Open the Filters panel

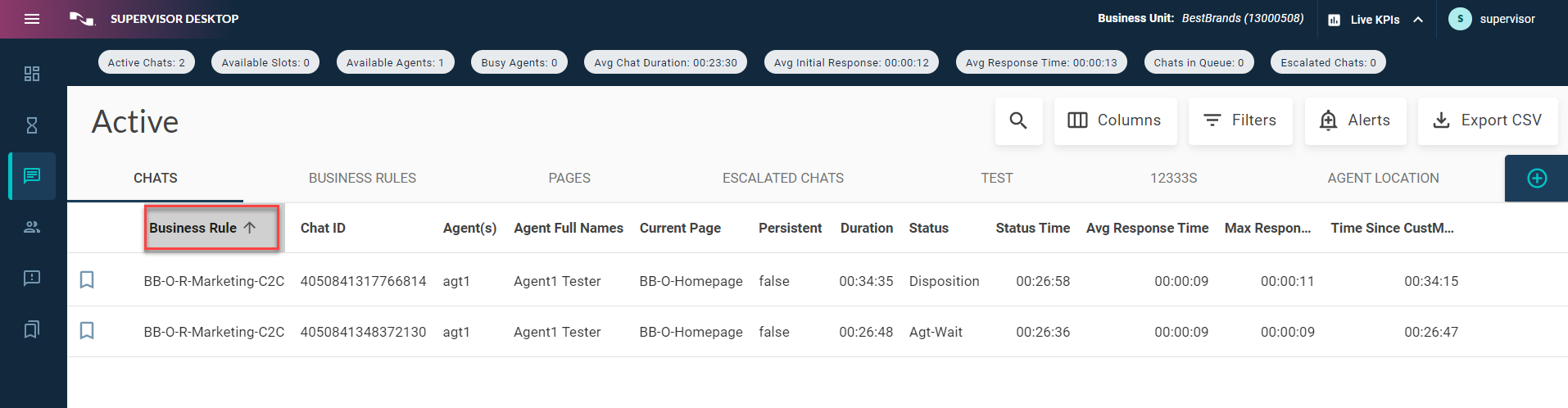click(x=1240, y=120)
